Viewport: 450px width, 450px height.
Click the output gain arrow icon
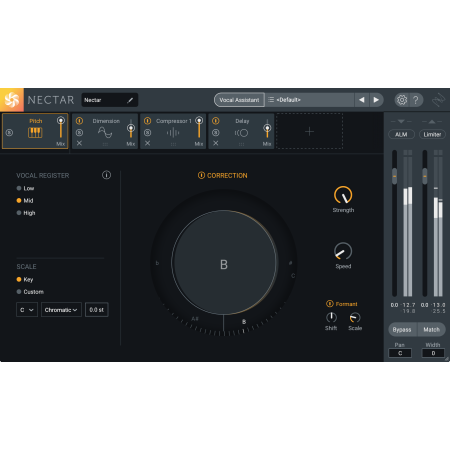pos(432,121)
